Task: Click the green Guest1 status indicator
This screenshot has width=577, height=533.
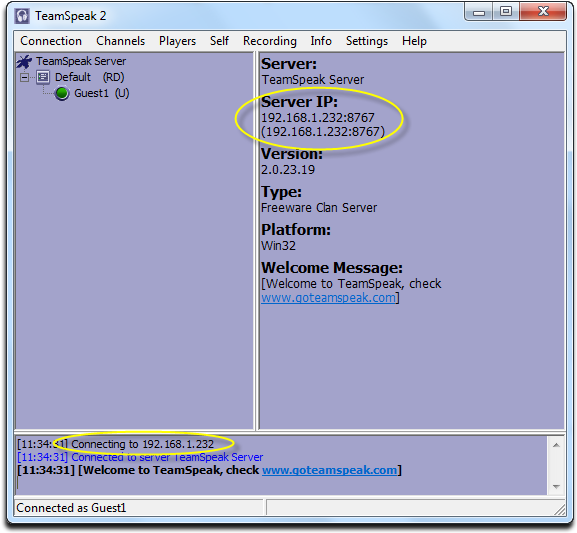Action: pos(62,93)
